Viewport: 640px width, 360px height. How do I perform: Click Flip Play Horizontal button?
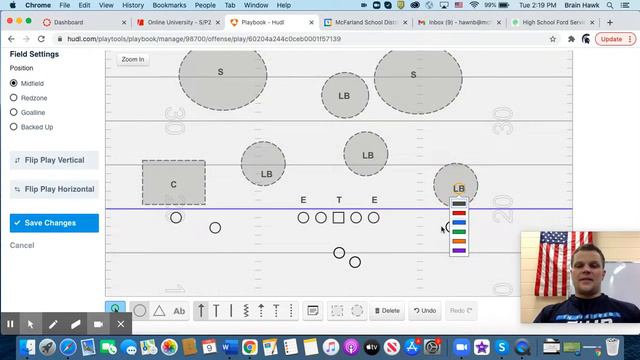pyautogui.click(x=54, y=189)
